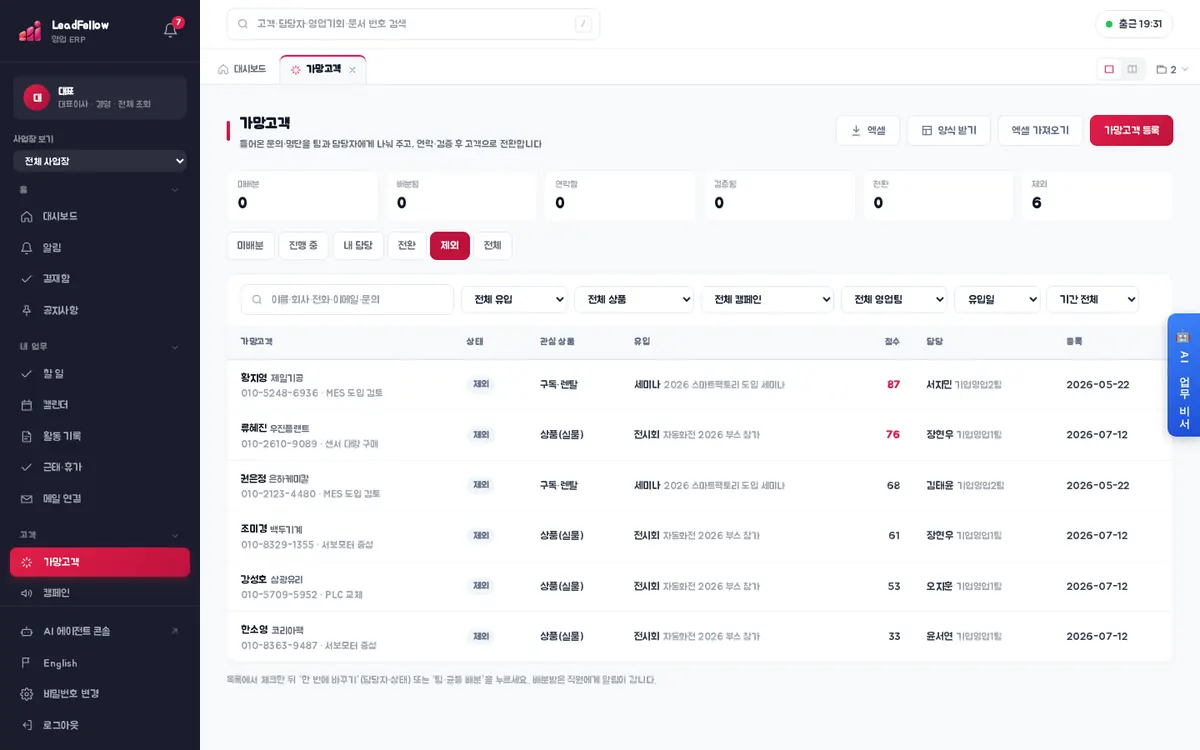Open 메일 연결 in the sidebar

point(100,498)
